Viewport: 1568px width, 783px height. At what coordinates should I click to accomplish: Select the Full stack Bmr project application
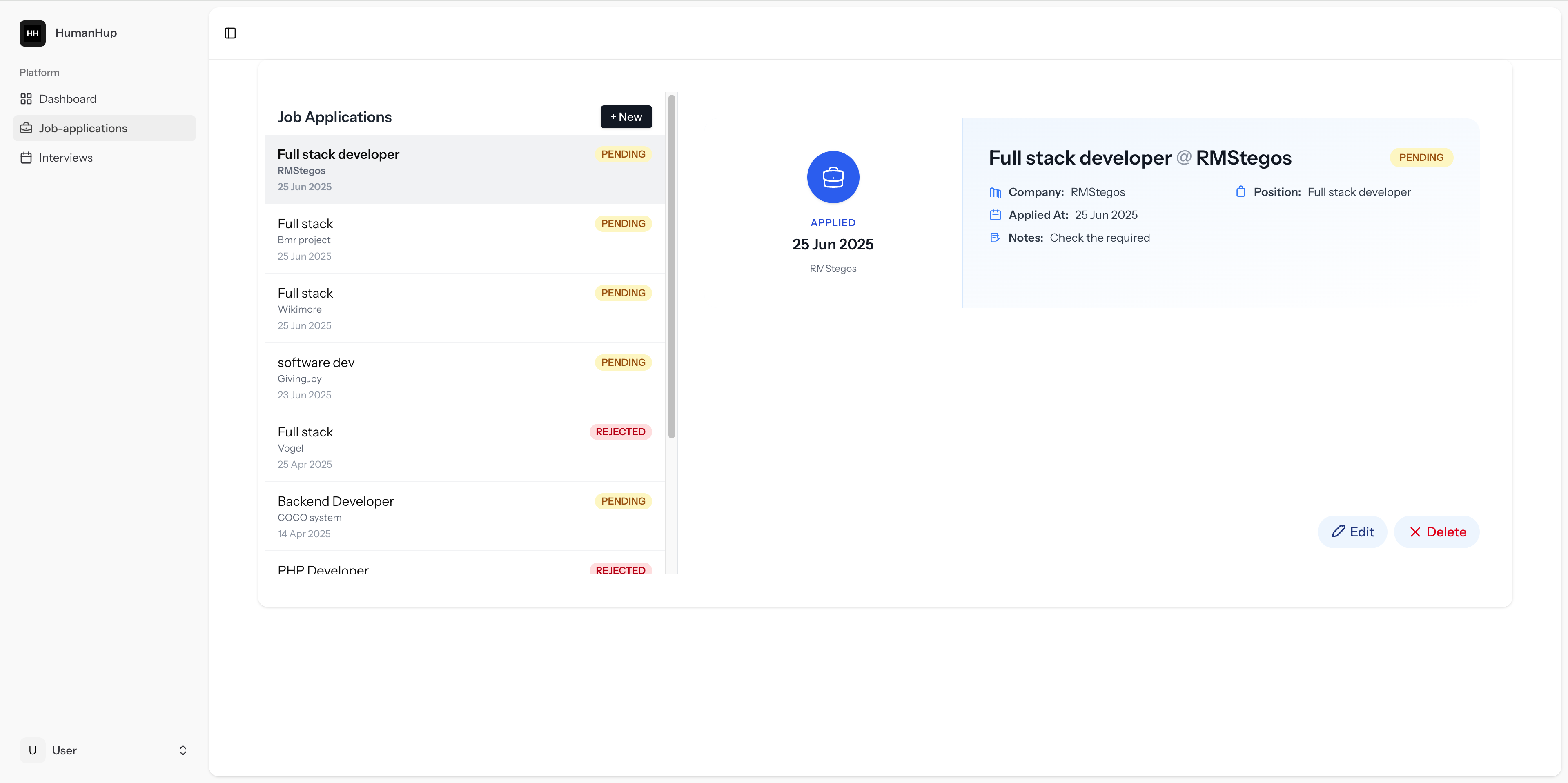click(465, 238)
